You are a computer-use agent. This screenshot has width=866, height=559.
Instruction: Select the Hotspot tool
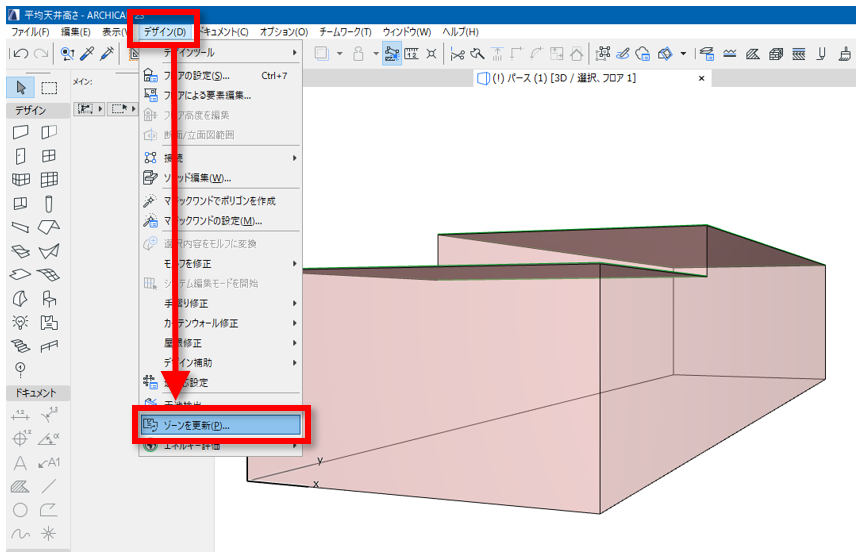(49, 534)
